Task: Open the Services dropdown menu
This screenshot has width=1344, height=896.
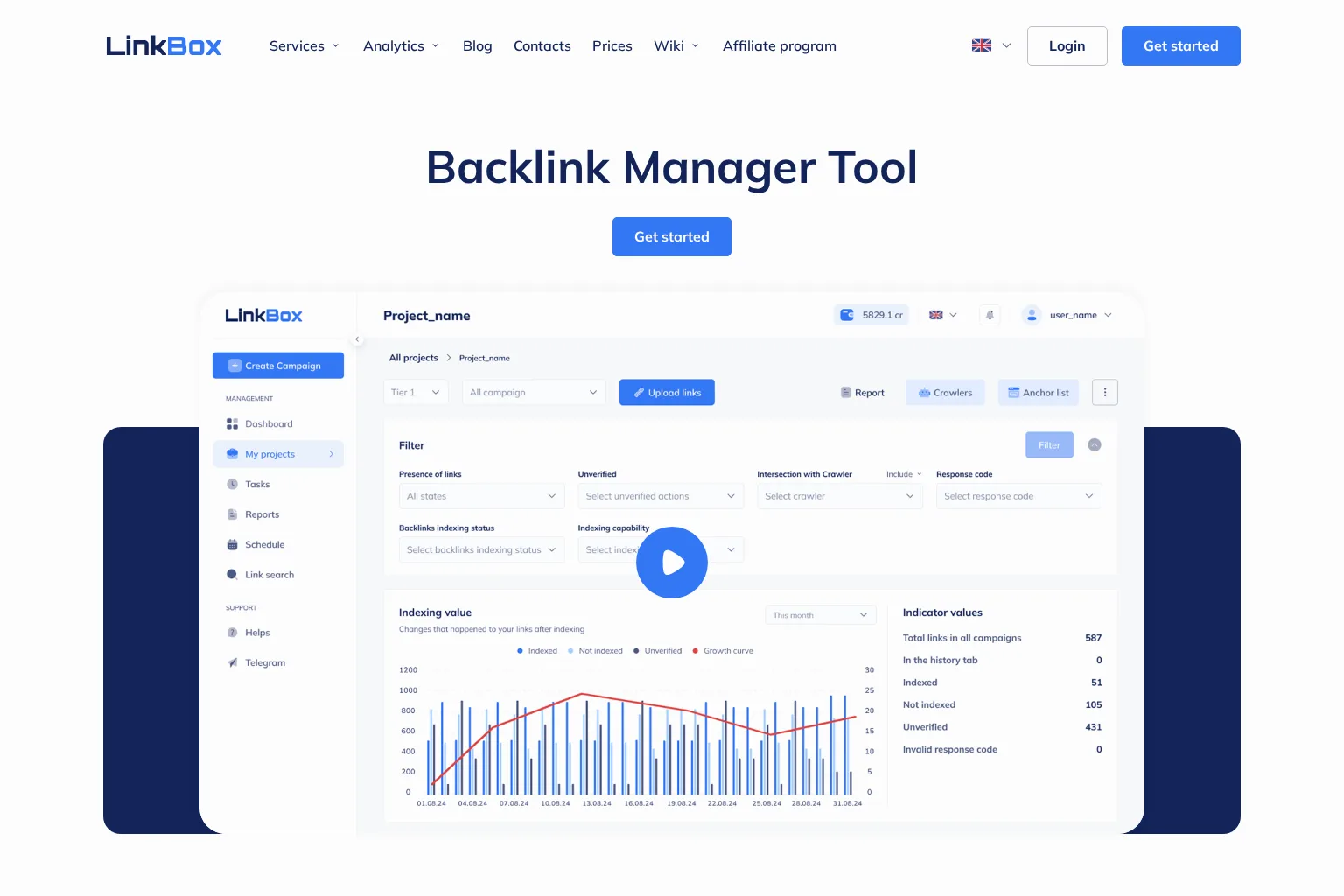Action: 304,45
